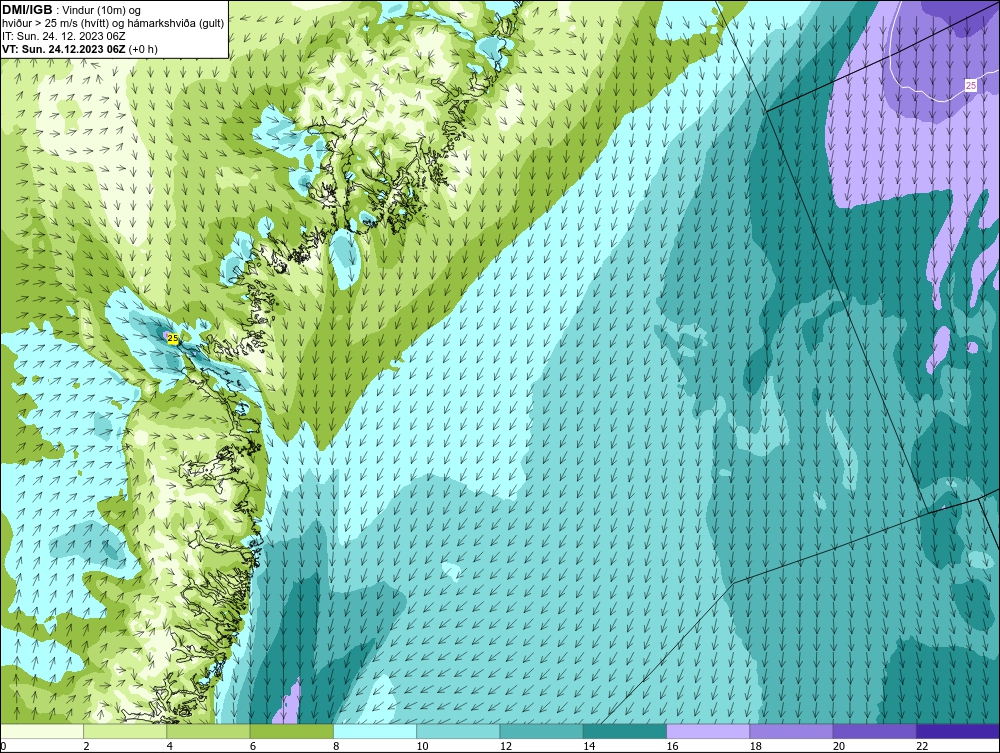Click the legend tick label 10
Viewport: 1000px width, 753px height.
tap(422, 747)
